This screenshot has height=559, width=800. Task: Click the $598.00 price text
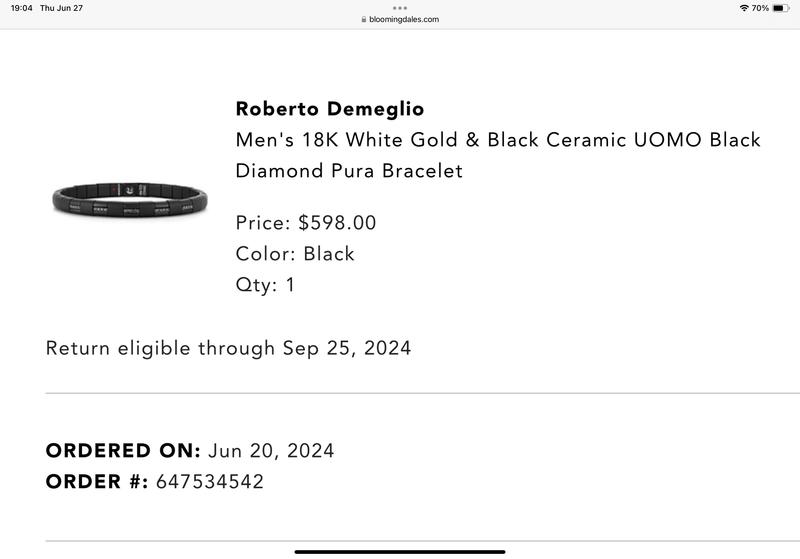[x=337, y=222]
